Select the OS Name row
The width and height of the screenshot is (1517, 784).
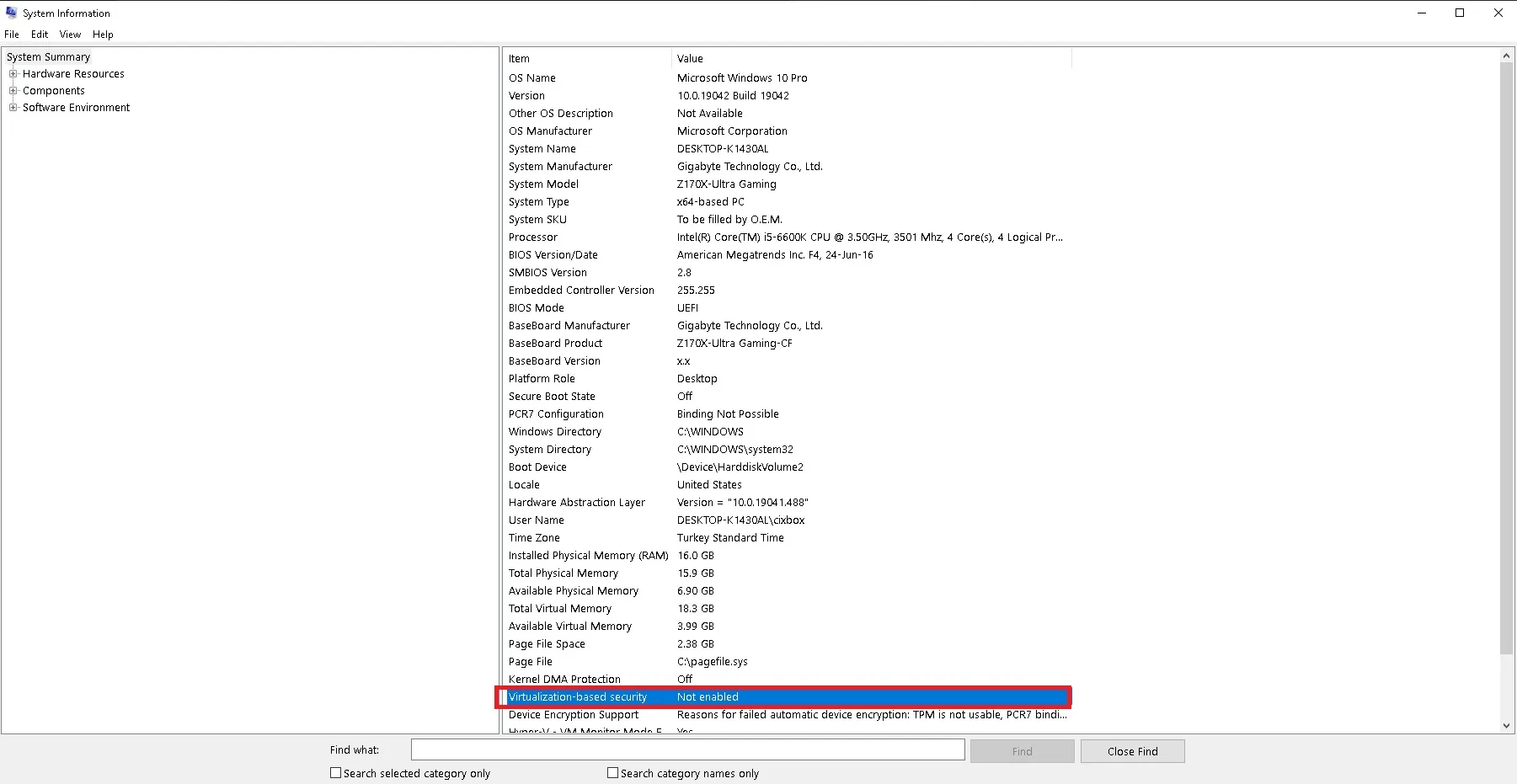pyautogui.click(x=788, y=78)
